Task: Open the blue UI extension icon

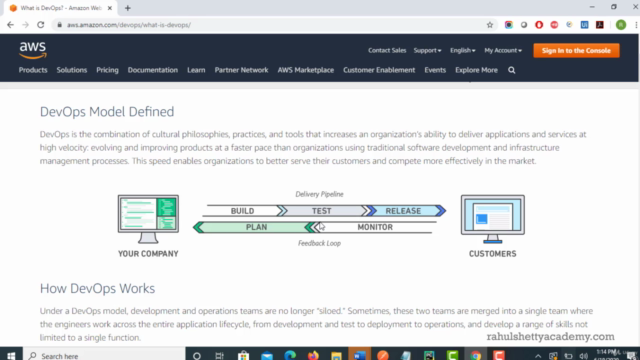Action: coord(584,25)
